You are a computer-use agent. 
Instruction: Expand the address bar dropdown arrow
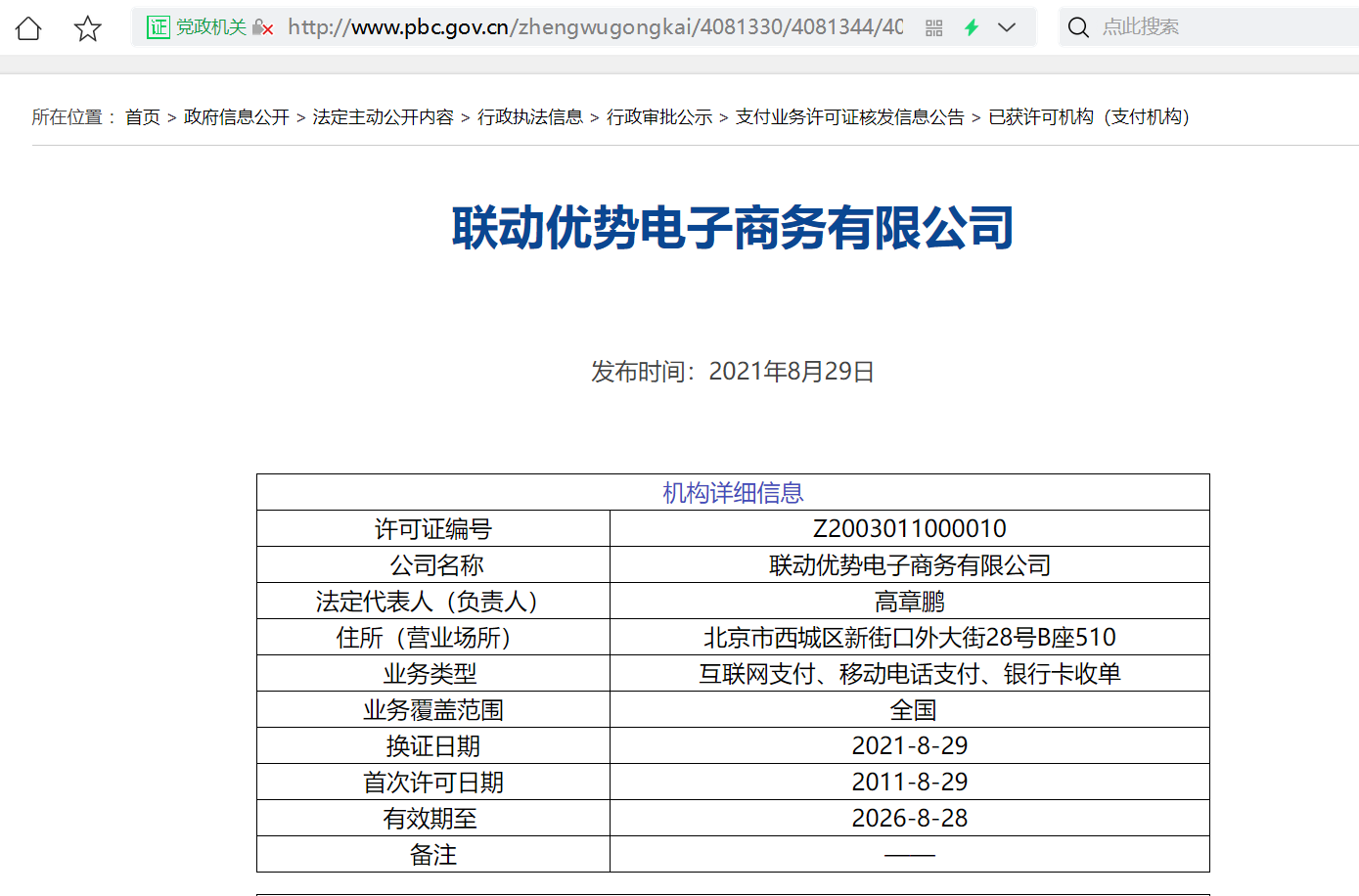click(1007, 27)
